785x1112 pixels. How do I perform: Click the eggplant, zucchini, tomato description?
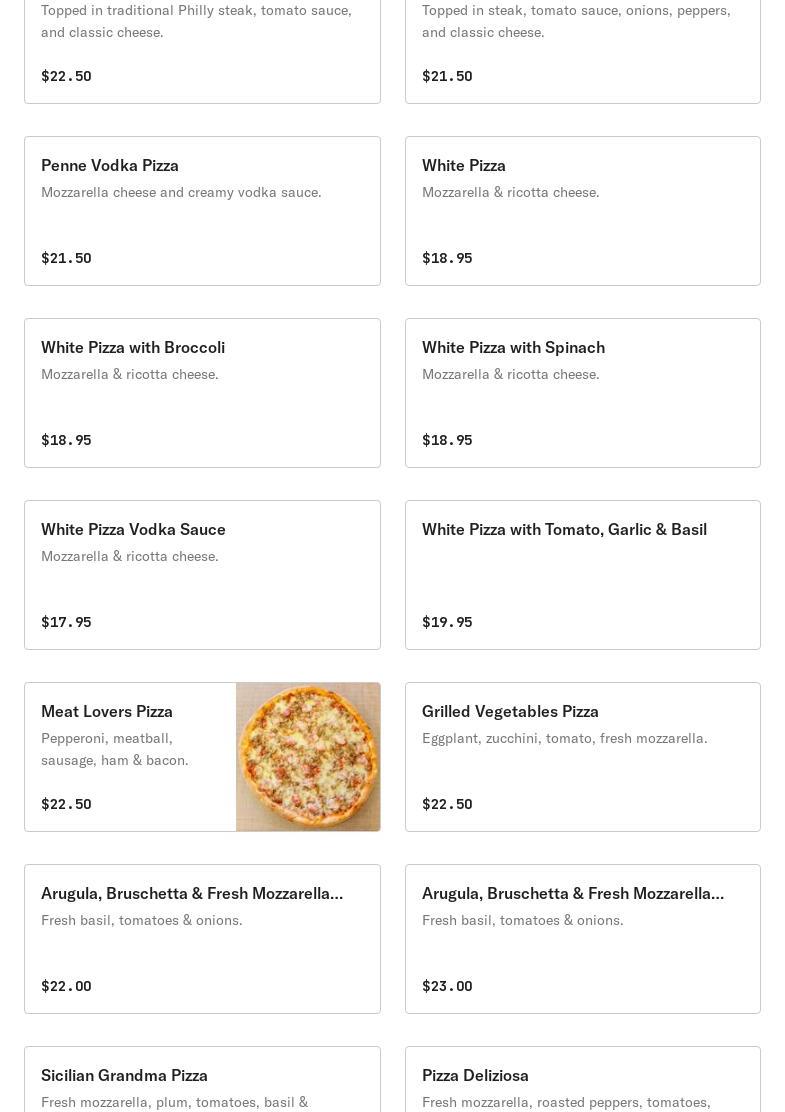564,738
